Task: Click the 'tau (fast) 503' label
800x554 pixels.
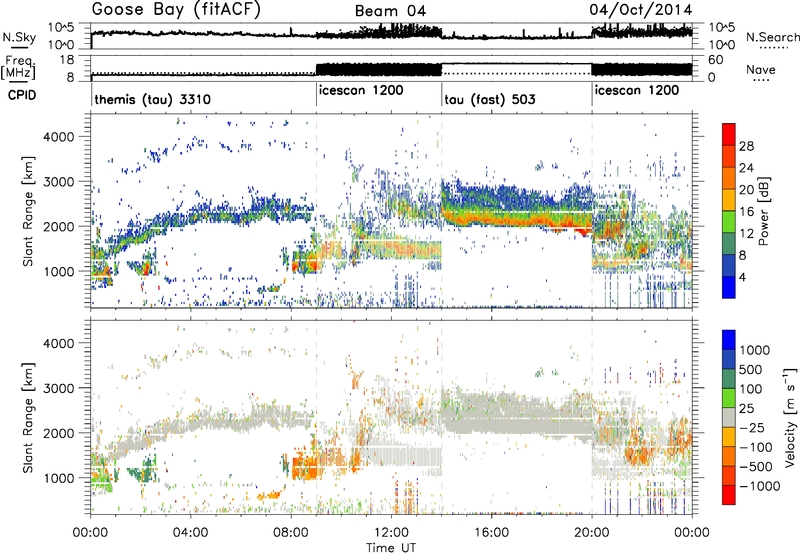Action: (490, 99)
